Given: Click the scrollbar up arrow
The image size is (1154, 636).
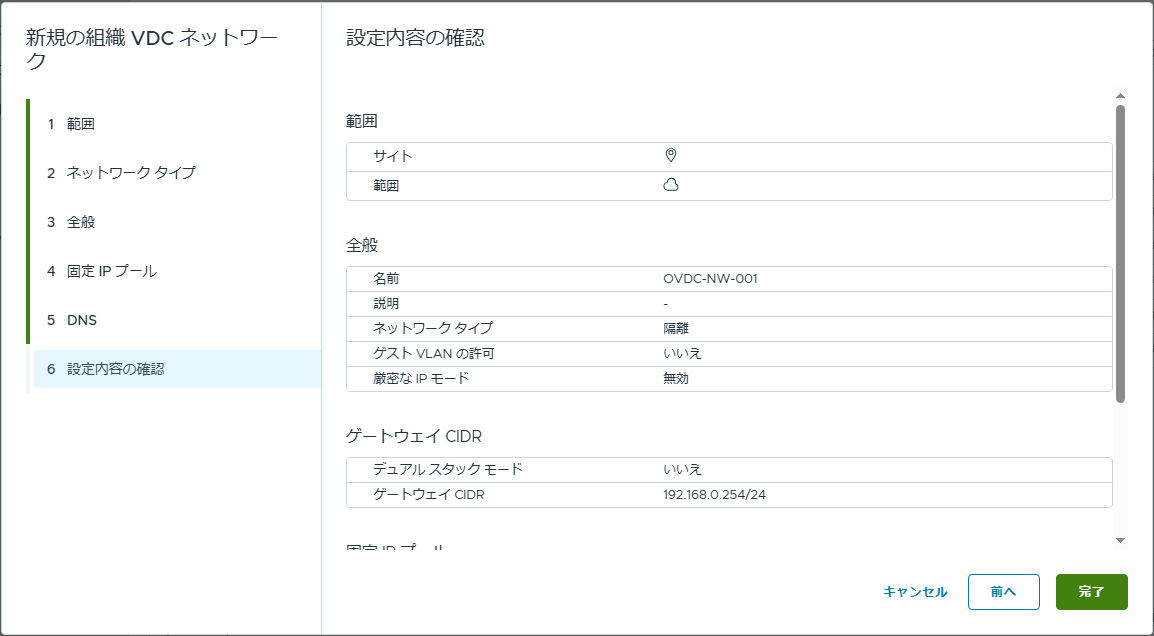Looking at the screenshot, I should 1120,96.
